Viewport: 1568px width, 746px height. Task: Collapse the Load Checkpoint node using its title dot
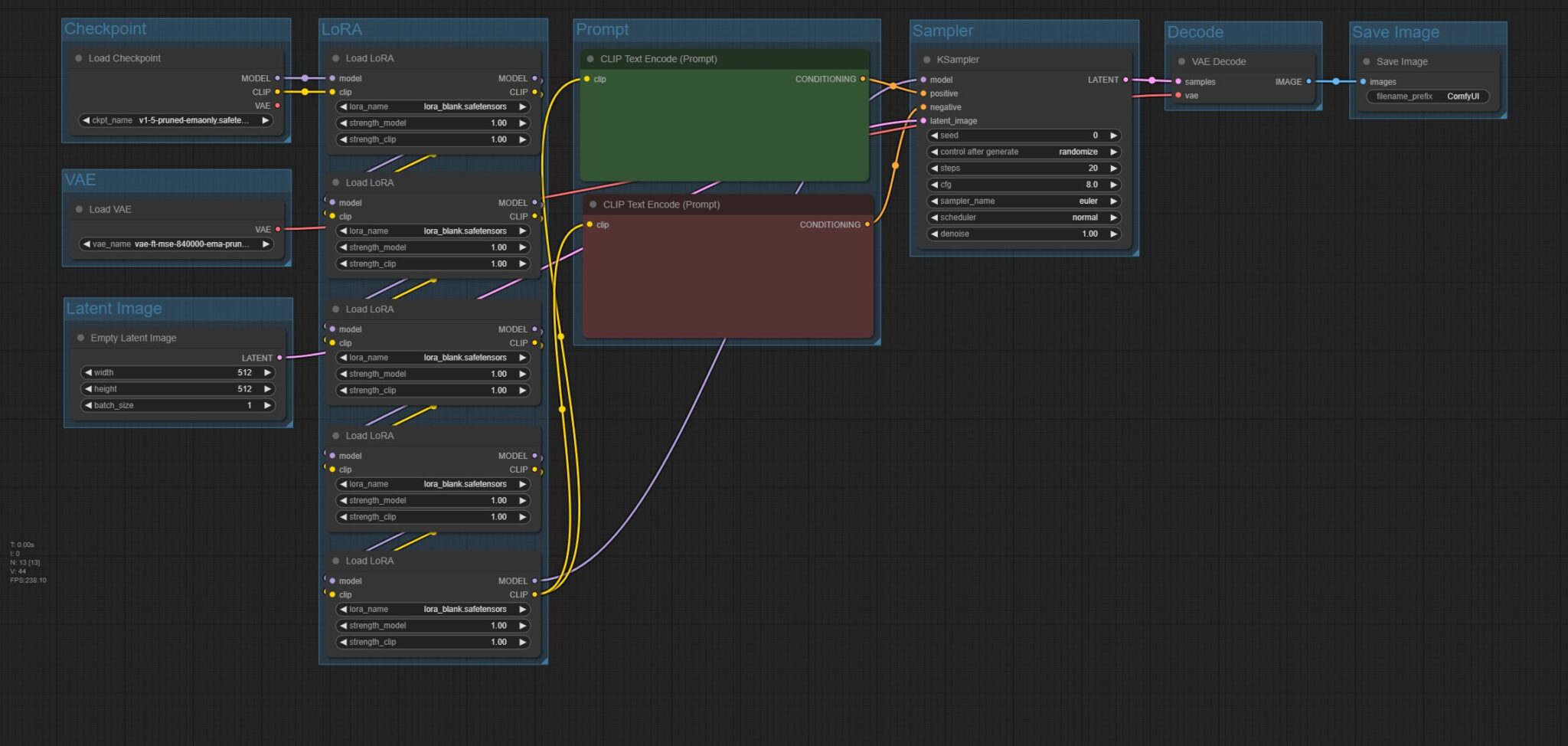[79, 58]
